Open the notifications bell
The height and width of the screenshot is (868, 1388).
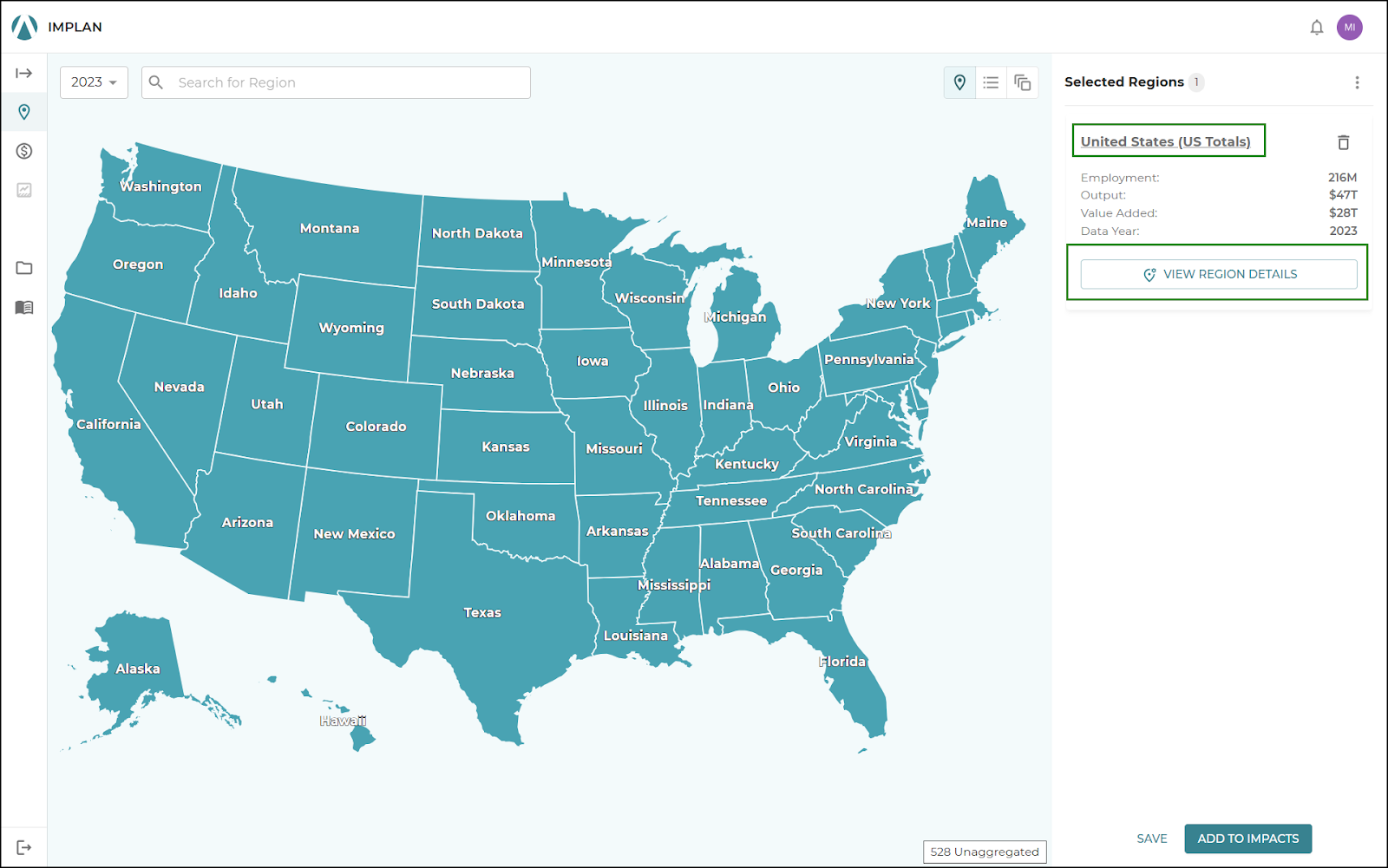[x=1316, y=28]
